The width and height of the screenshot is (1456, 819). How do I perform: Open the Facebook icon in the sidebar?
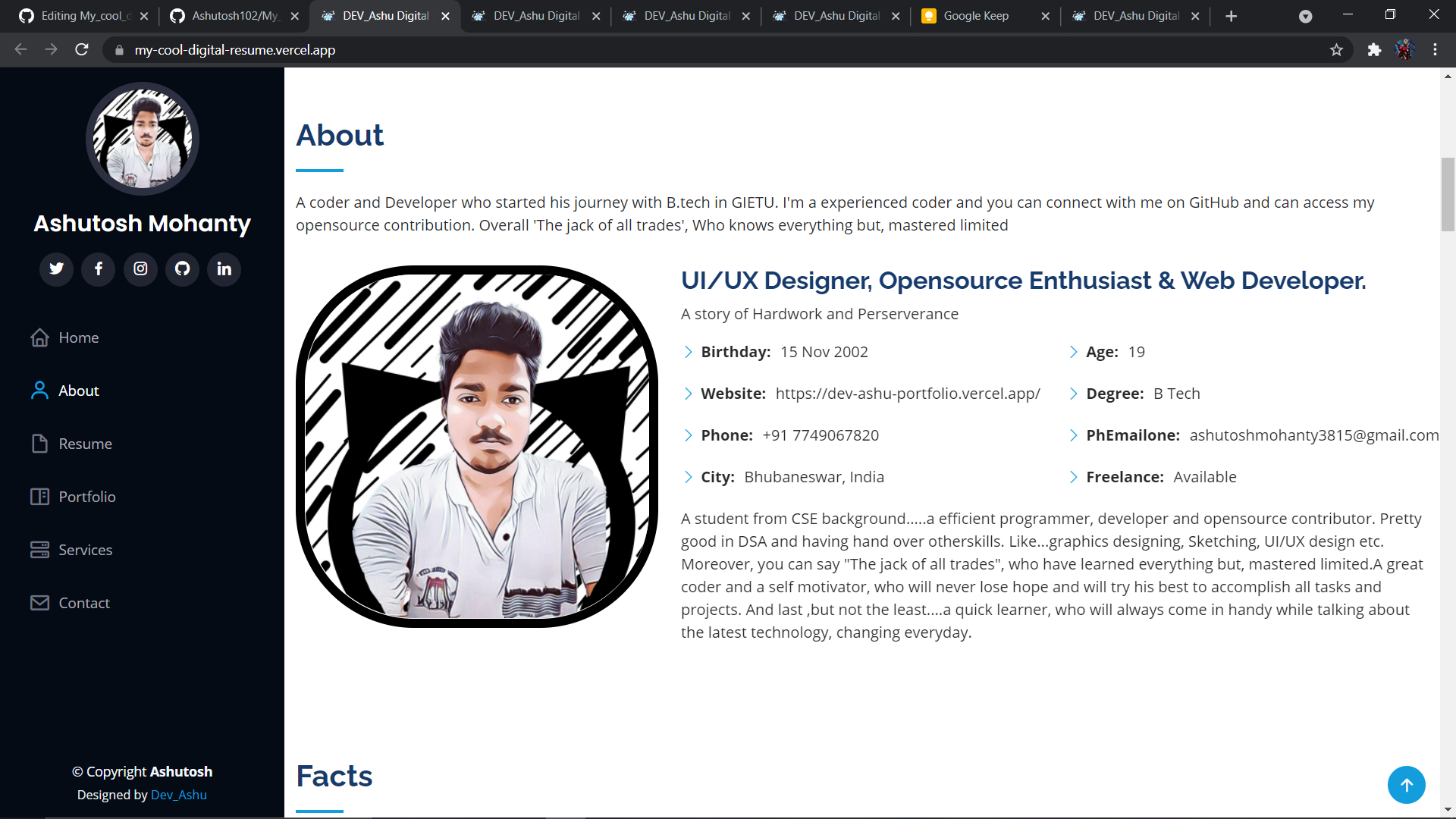click(98, 269)
